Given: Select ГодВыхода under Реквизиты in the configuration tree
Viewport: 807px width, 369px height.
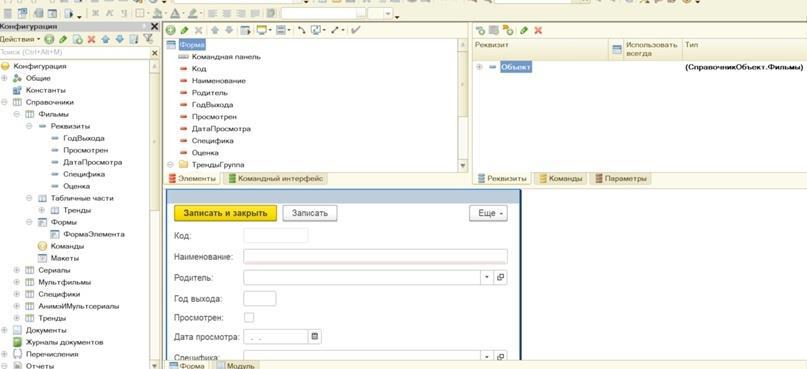Looking at the screenshot, I should [x=83, y=138].
